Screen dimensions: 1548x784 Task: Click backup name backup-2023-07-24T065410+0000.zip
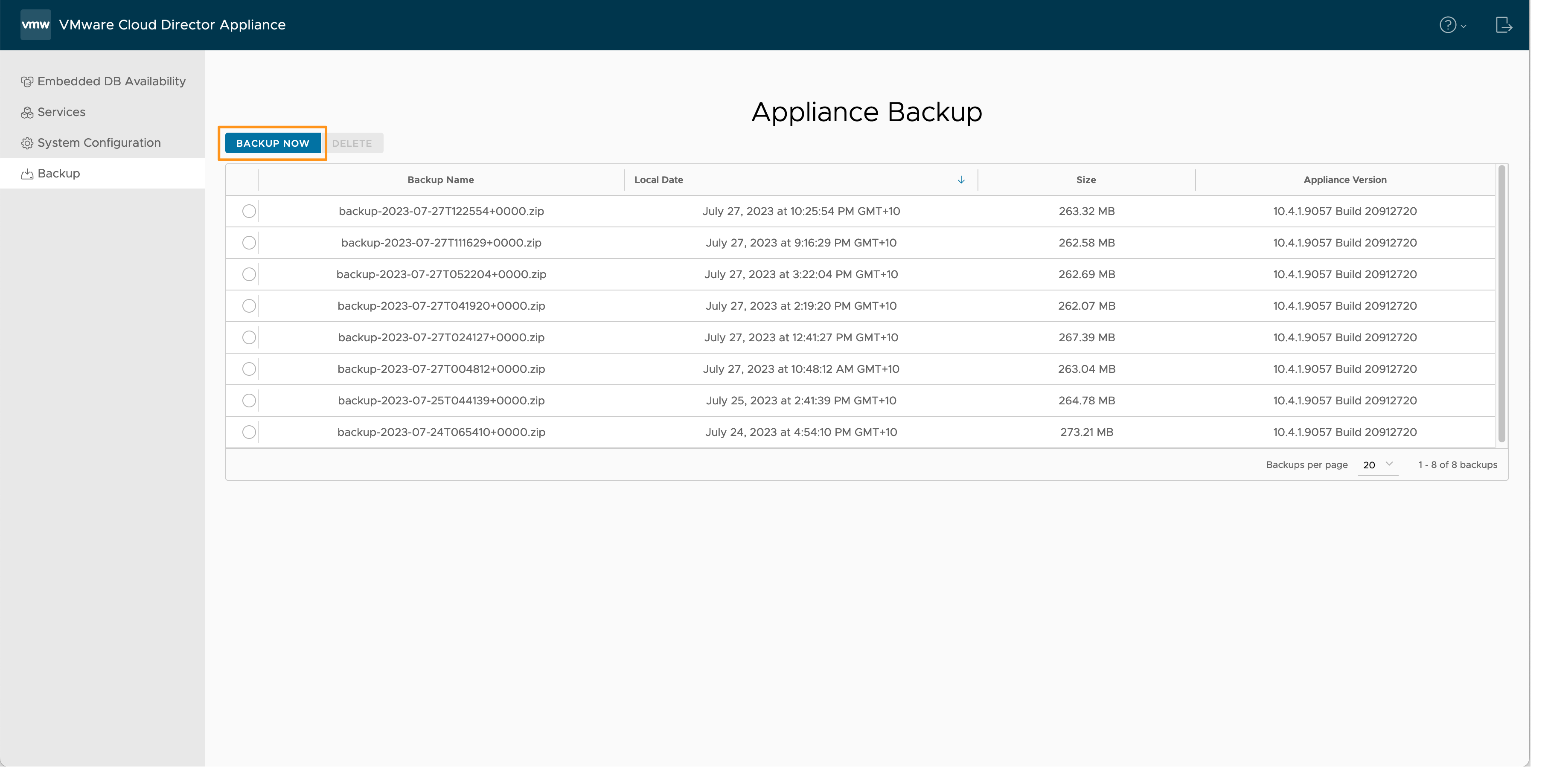tap(441, 432)
